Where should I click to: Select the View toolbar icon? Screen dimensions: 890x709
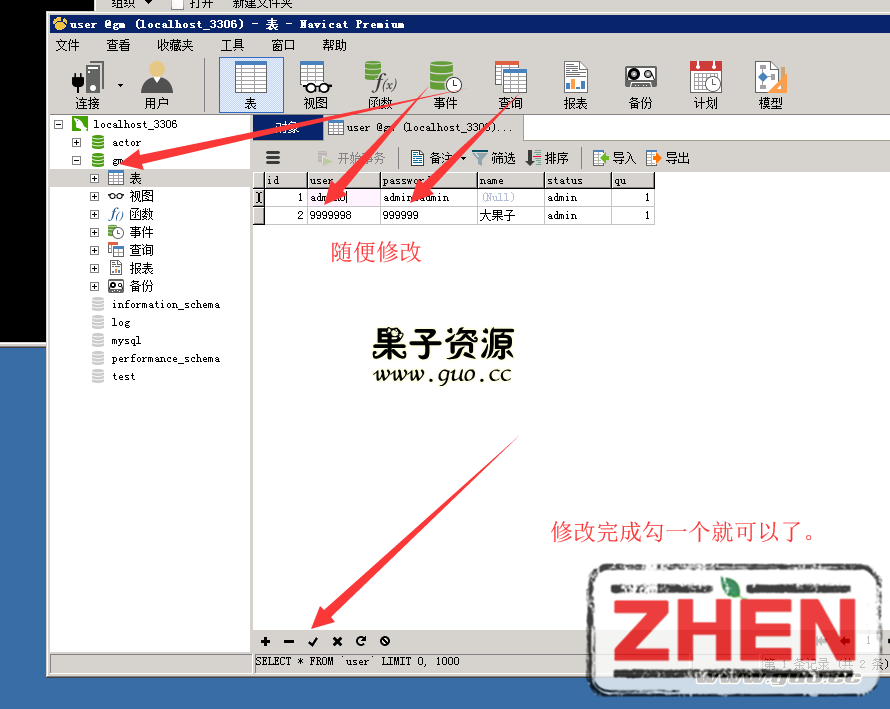[315, 80]
